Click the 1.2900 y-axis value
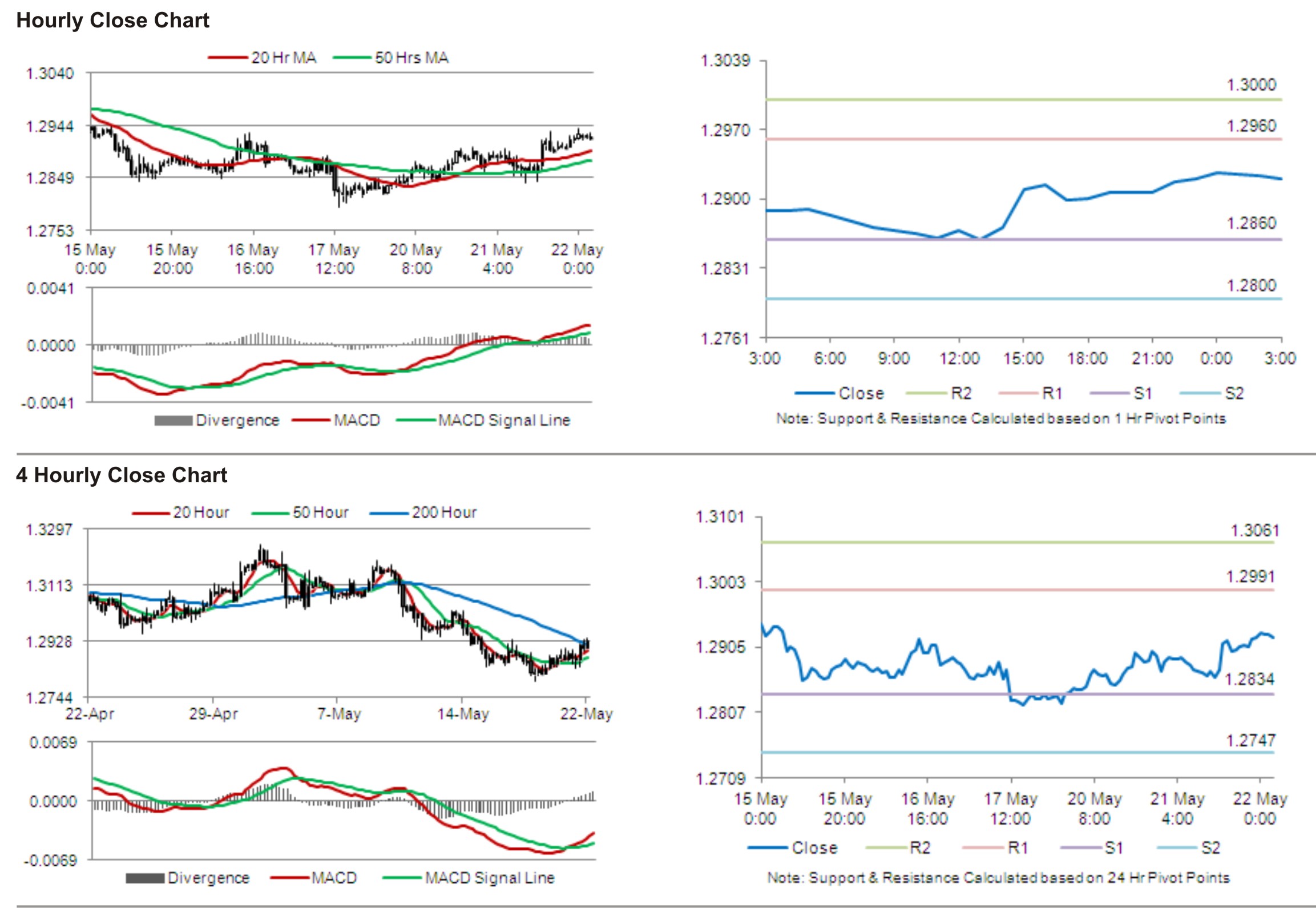The width and height of the screenshot is (1316, 908). (x=725, y=199)
